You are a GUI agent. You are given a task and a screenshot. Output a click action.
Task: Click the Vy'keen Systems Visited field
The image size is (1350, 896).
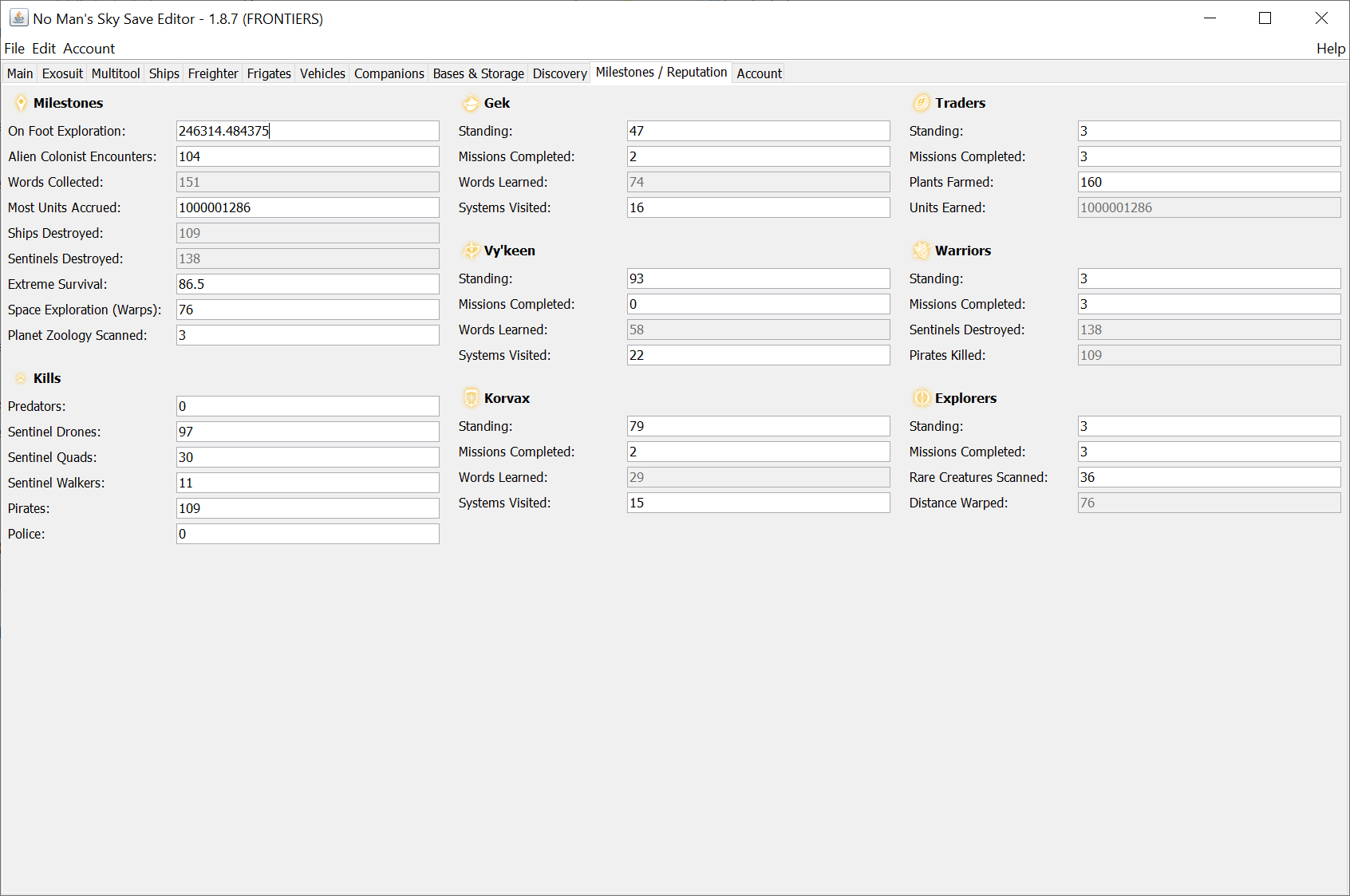point(758,355)
